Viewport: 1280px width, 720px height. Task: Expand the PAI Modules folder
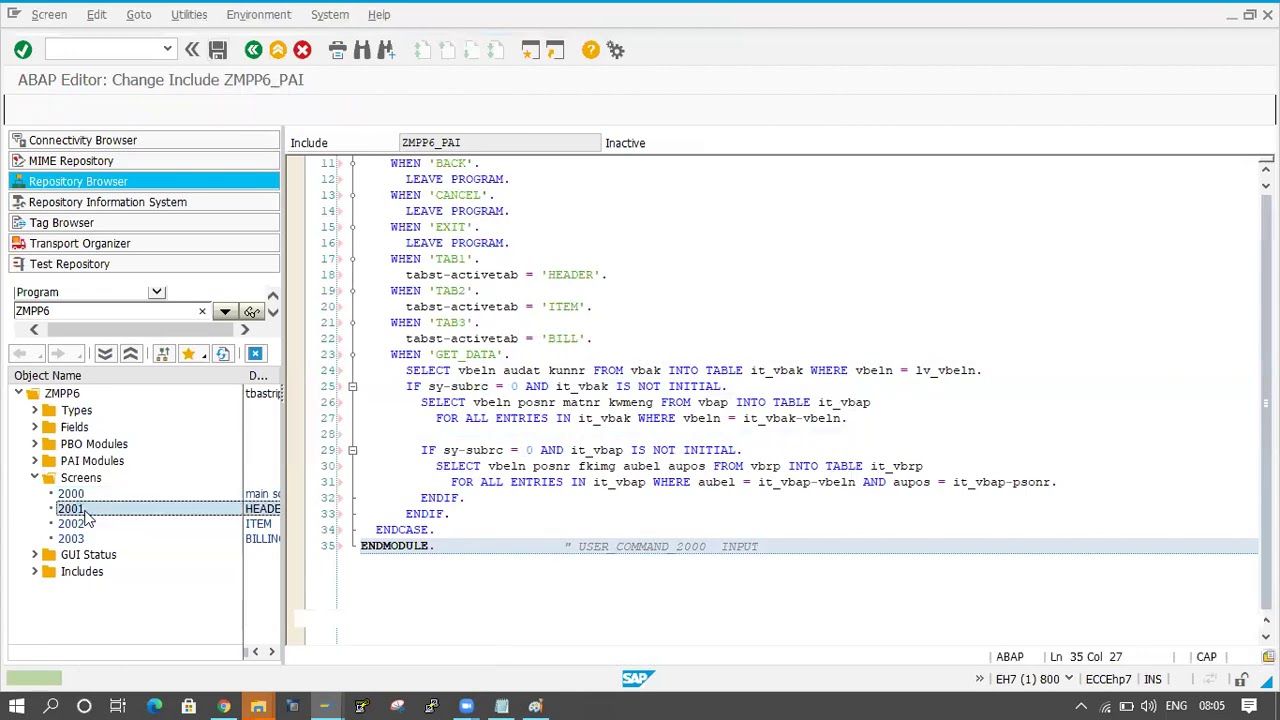tap(35, 461)
